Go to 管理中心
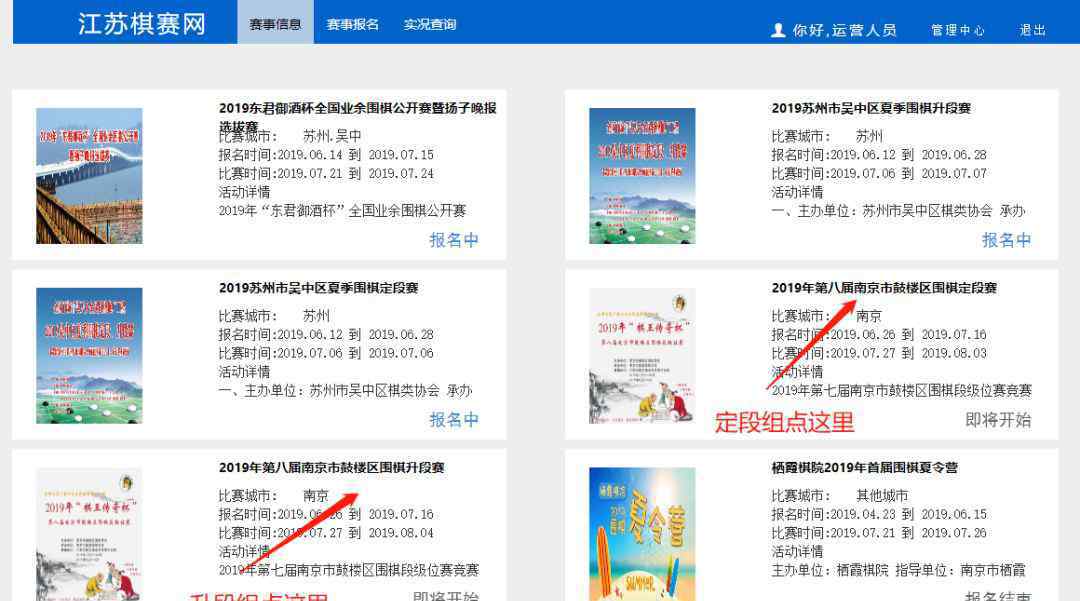The image size is (1080, 601). [957, 30]
